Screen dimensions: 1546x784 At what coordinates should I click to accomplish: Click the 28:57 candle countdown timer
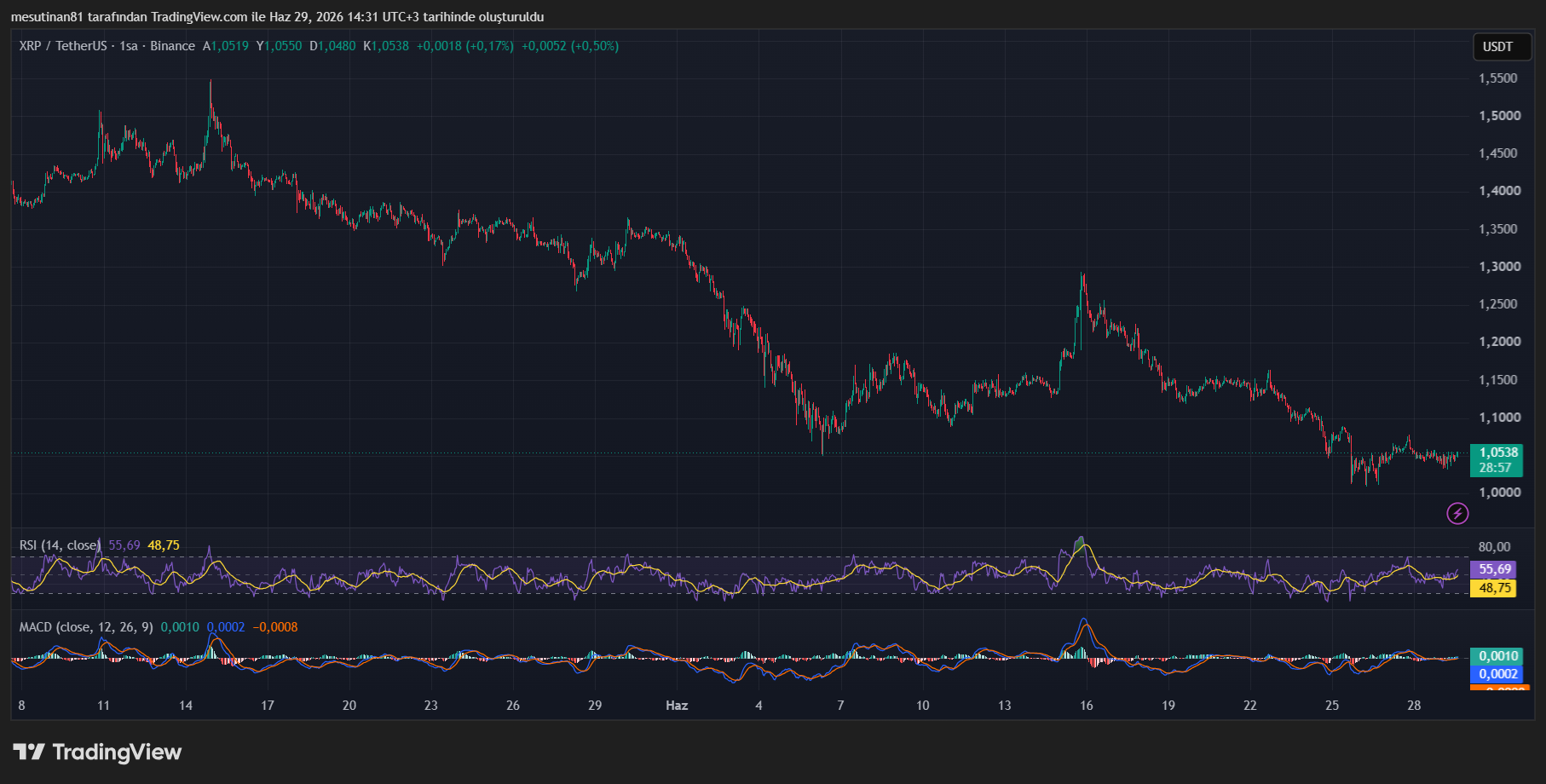pos(1495,468)
